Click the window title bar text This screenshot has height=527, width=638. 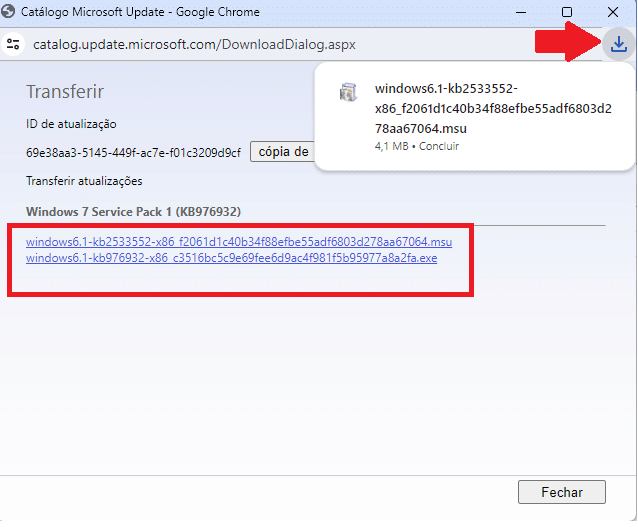(x=141, y=12)
